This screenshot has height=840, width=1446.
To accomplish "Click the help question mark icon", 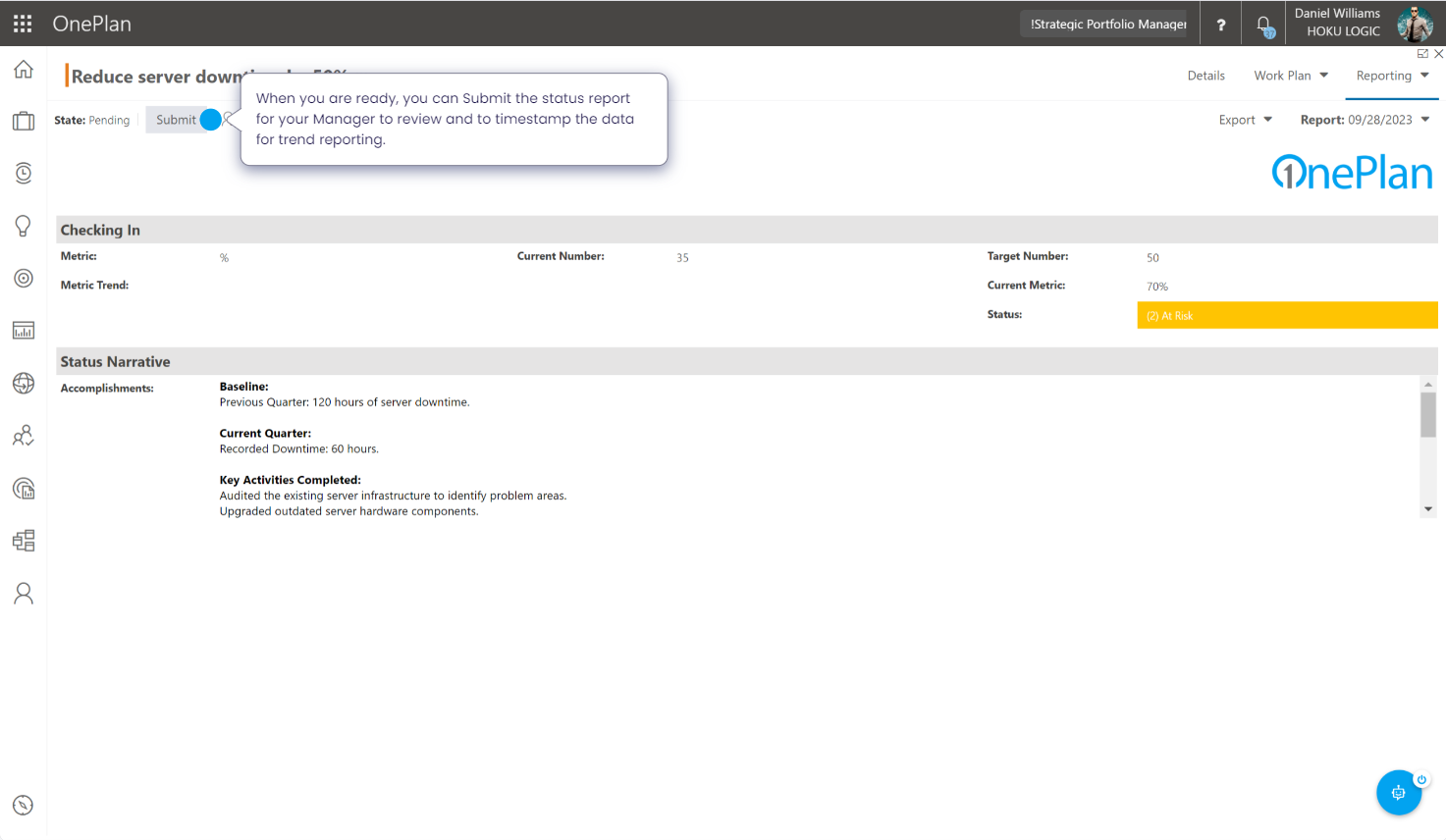I will tap(1220, 25).
